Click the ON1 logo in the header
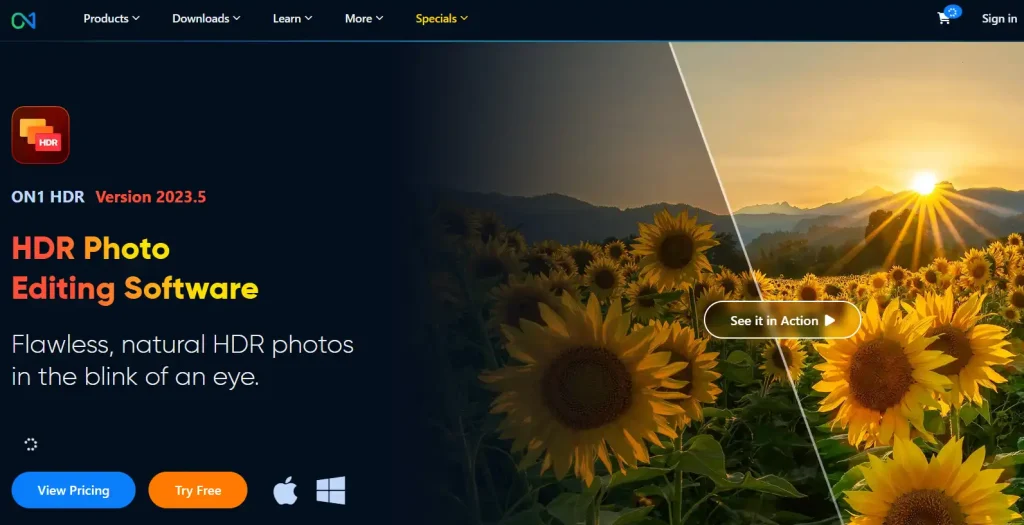This screenshot has width=1024, height=525. click(24, 20)
